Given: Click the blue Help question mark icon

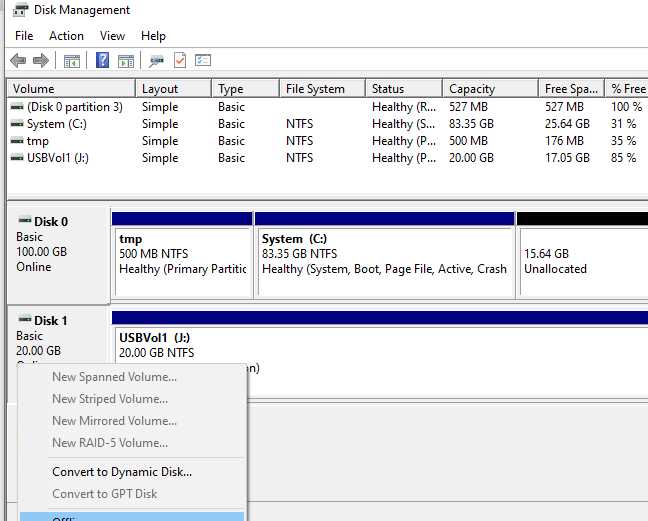Looking at the screenshot, I should click(x=102, y=60).
